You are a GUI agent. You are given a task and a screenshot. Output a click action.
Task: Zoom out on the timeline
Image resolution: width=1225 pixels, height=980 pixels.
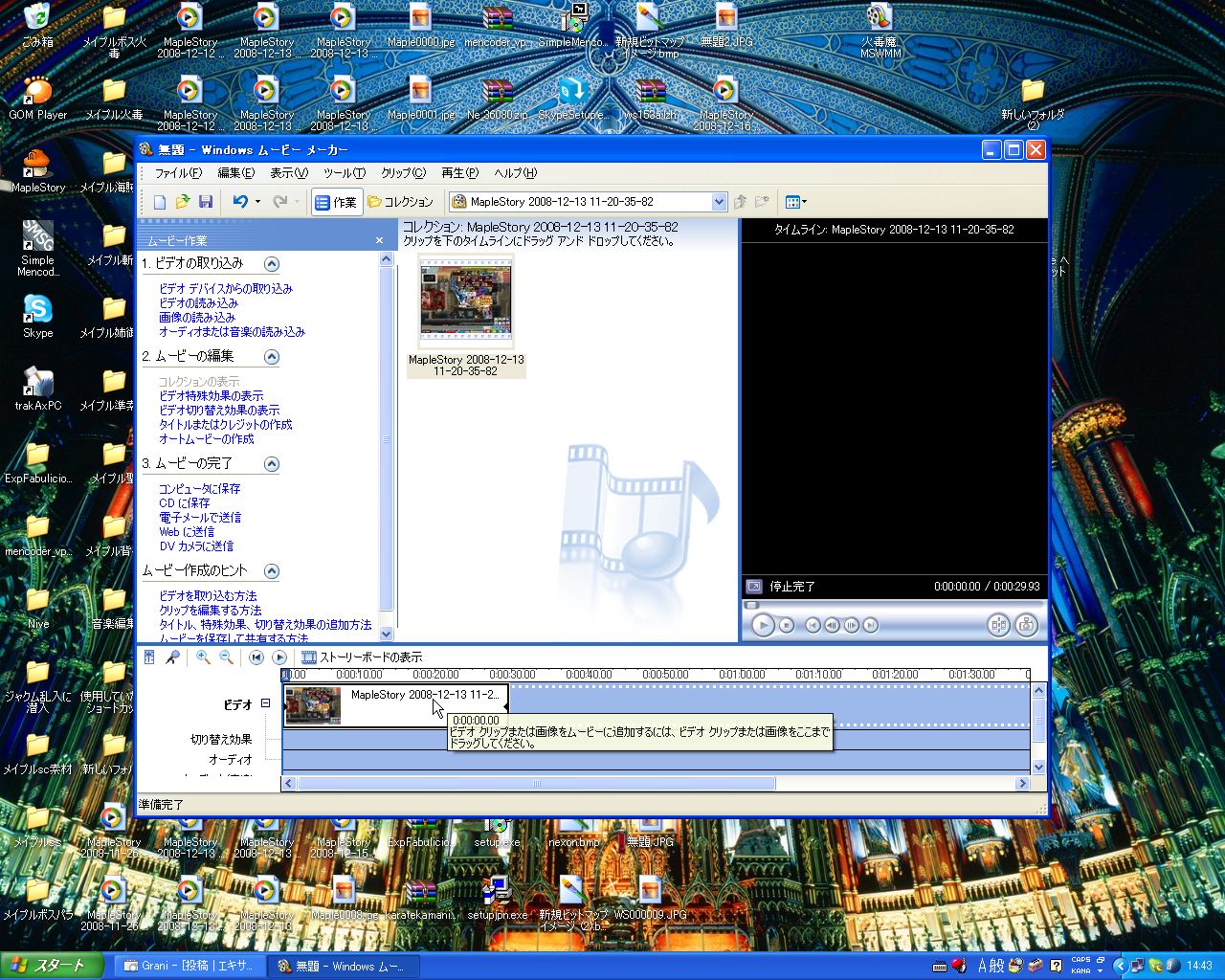(226, 657)
